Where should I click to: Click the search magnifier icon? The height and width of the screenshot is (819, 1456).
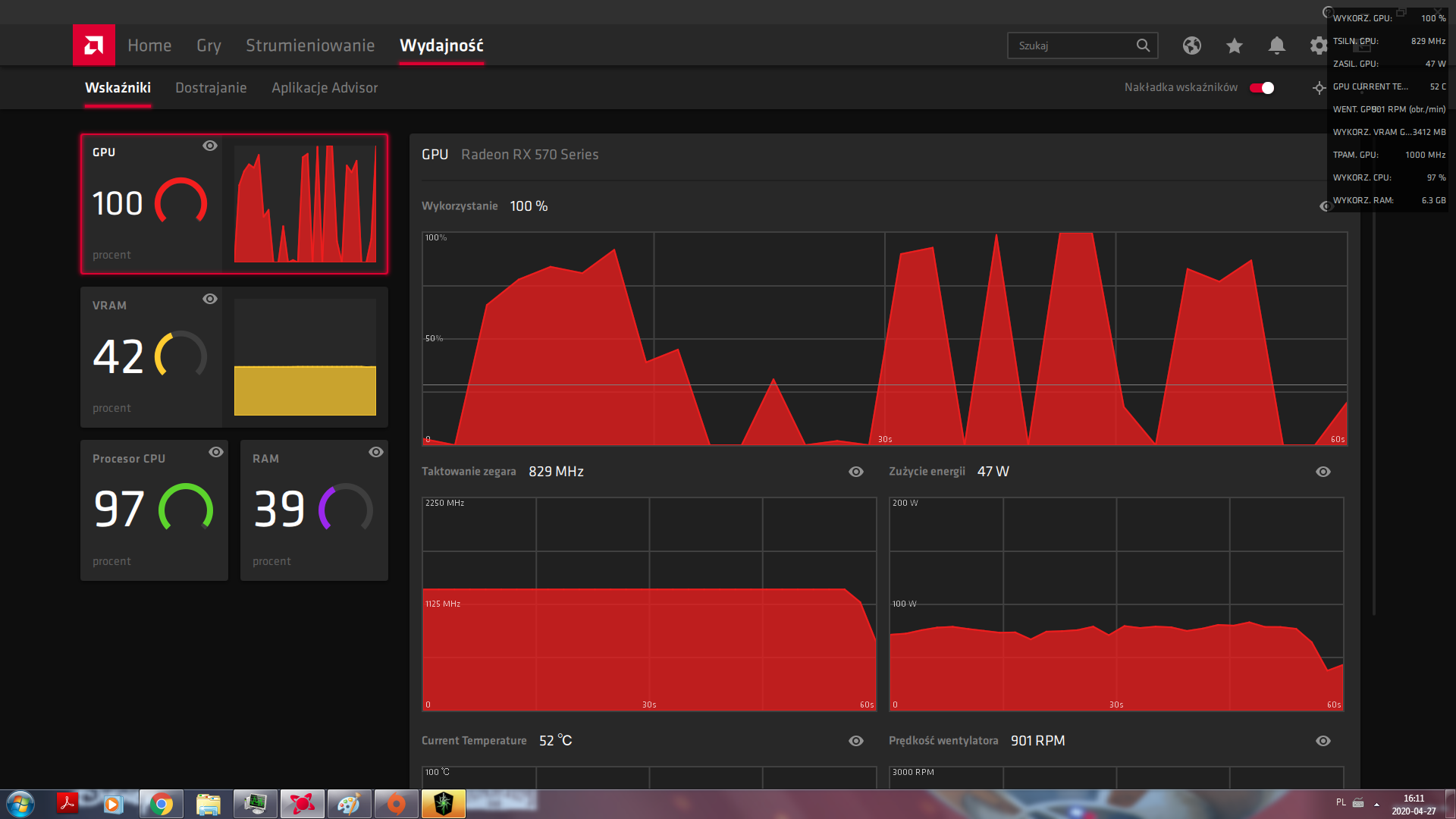1143,45
